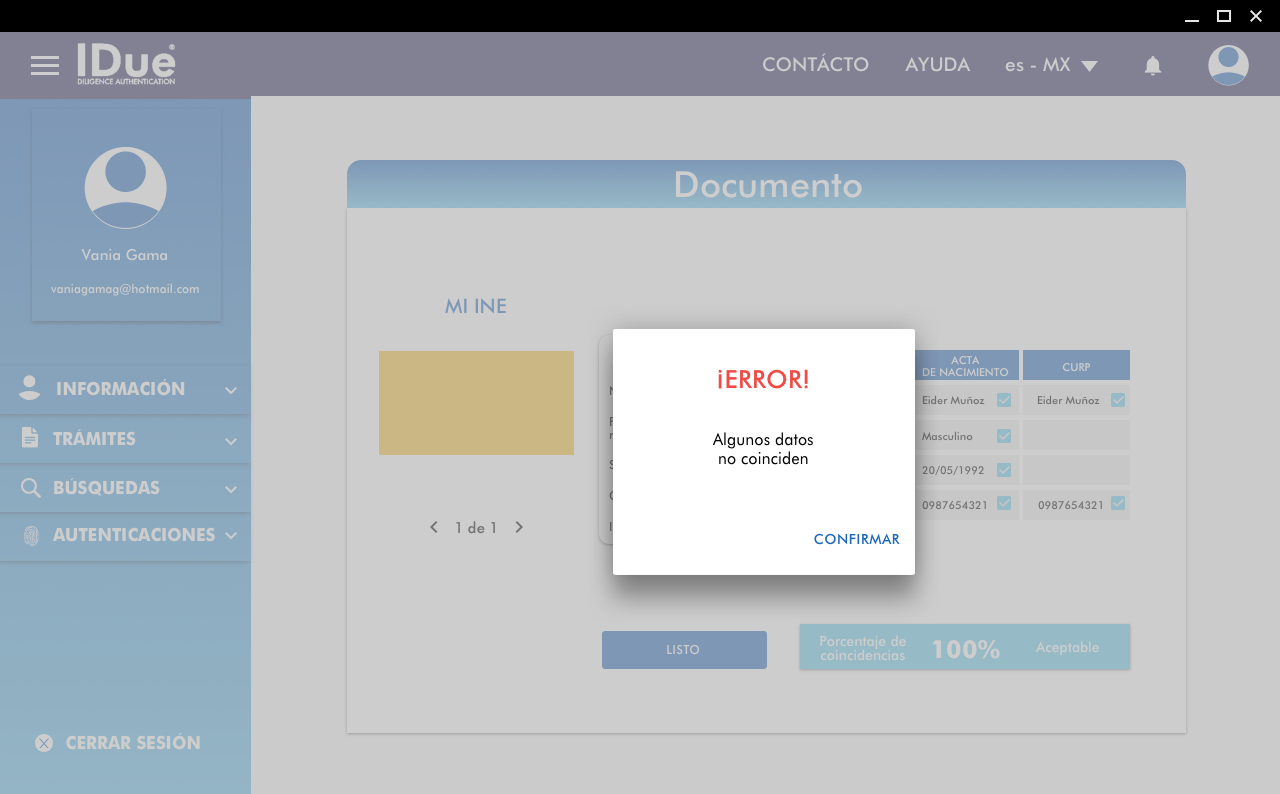Image resolution: width=1280 pixels, height=794 pixels.
Task: Open the Contácto menu item
Action: tap(815, 65)
